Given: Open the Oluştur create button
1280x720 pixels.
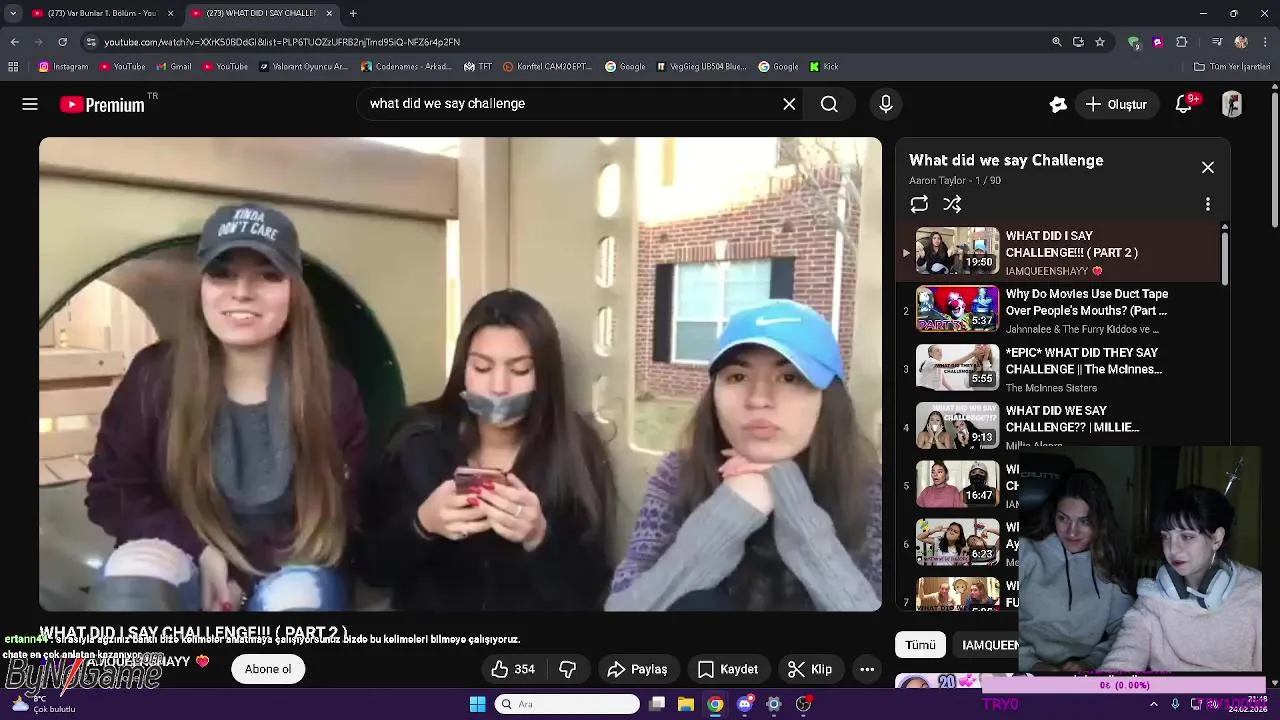Looking at the screenshot, I should tap(1116, 104).
